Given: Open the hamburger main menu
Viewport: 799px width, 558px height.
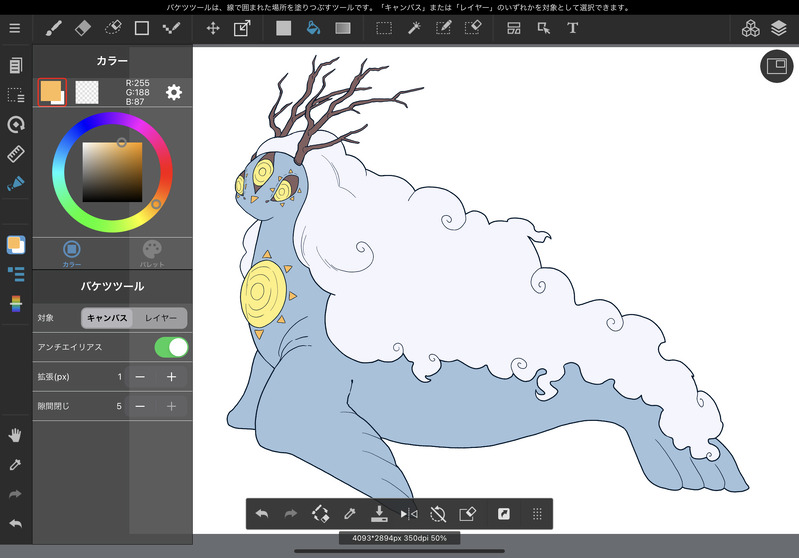Looking at the screenshot, I should pos(15,28).
